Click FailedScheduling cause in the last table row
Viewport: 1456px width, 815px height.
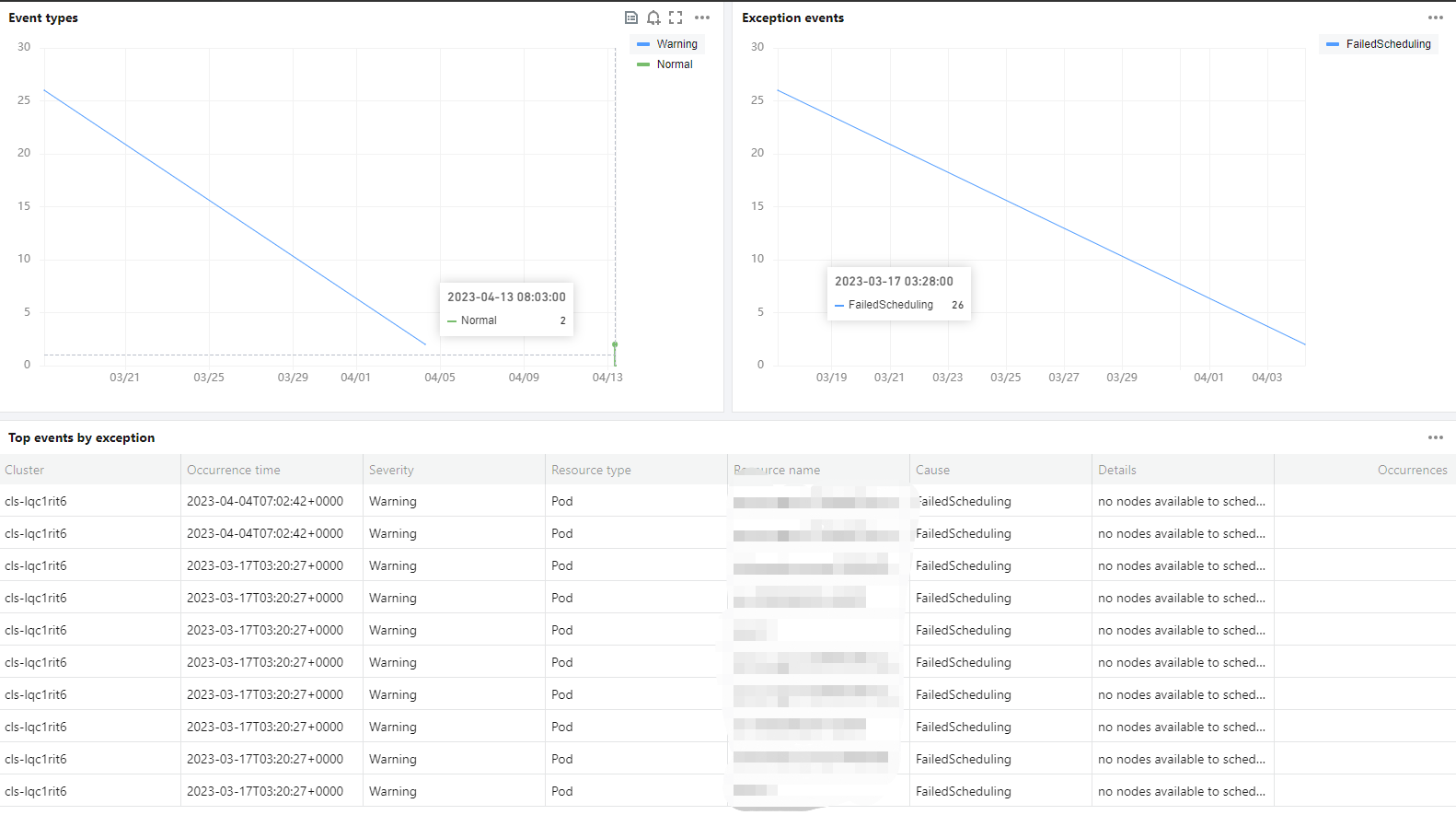coord(964,791)
